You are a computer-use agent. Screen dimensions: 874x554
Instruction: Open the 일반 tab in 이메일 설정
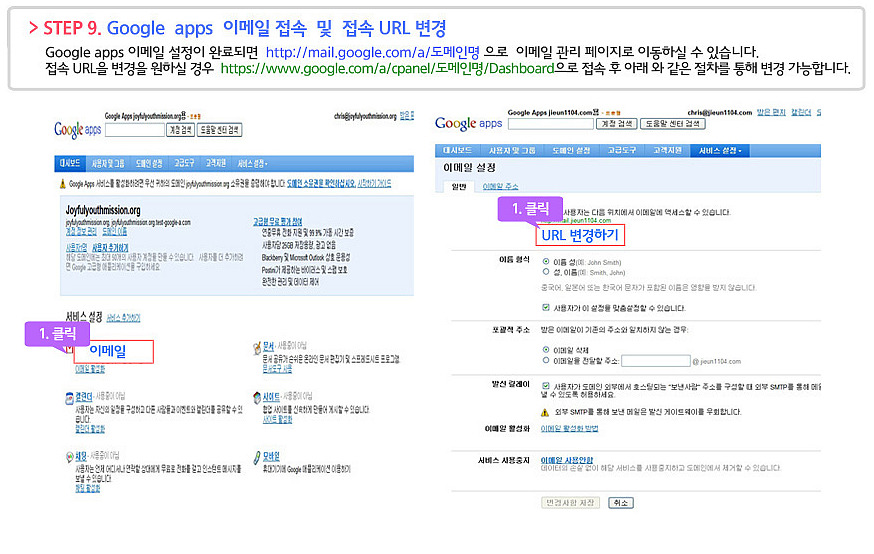click(x=459, y=186)
